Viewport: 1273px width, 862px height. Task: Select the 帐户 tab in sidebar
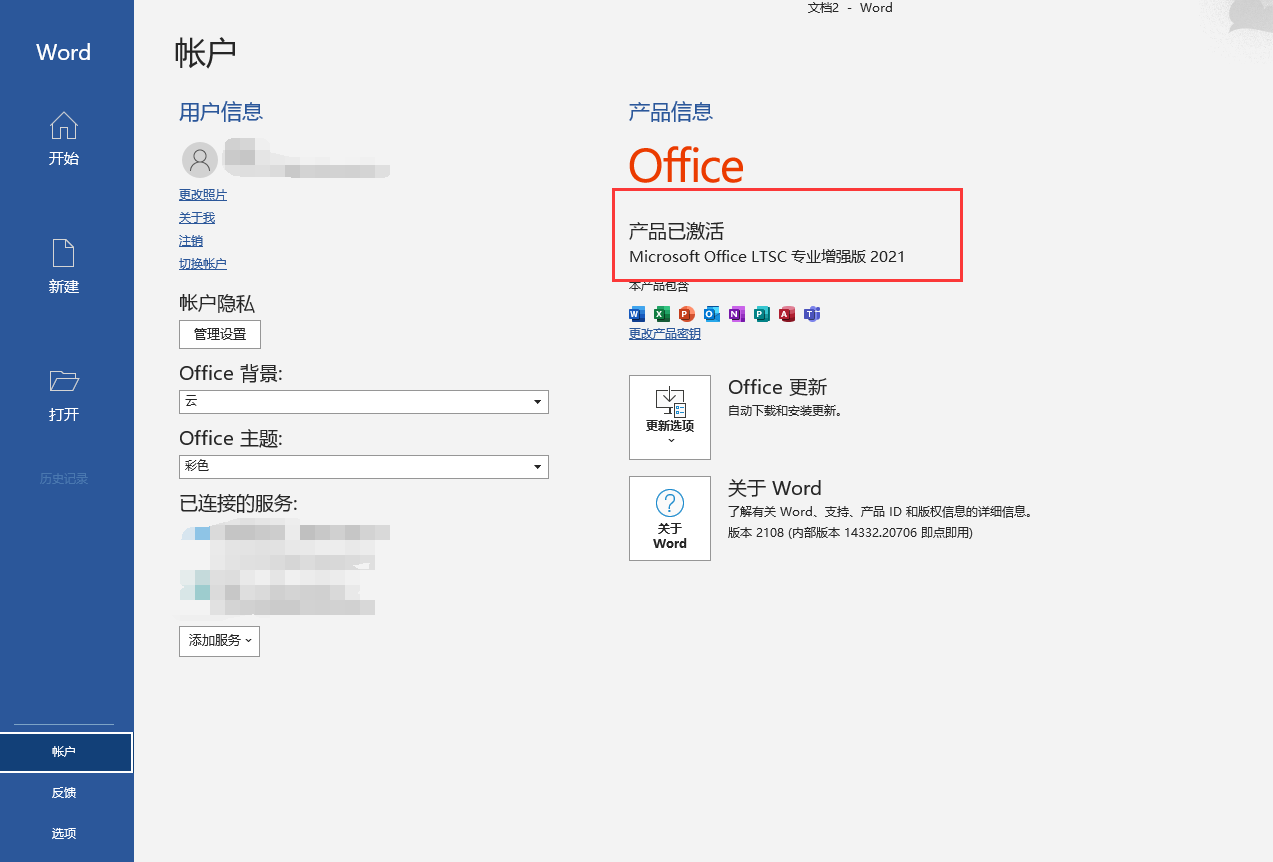[66, 752]
